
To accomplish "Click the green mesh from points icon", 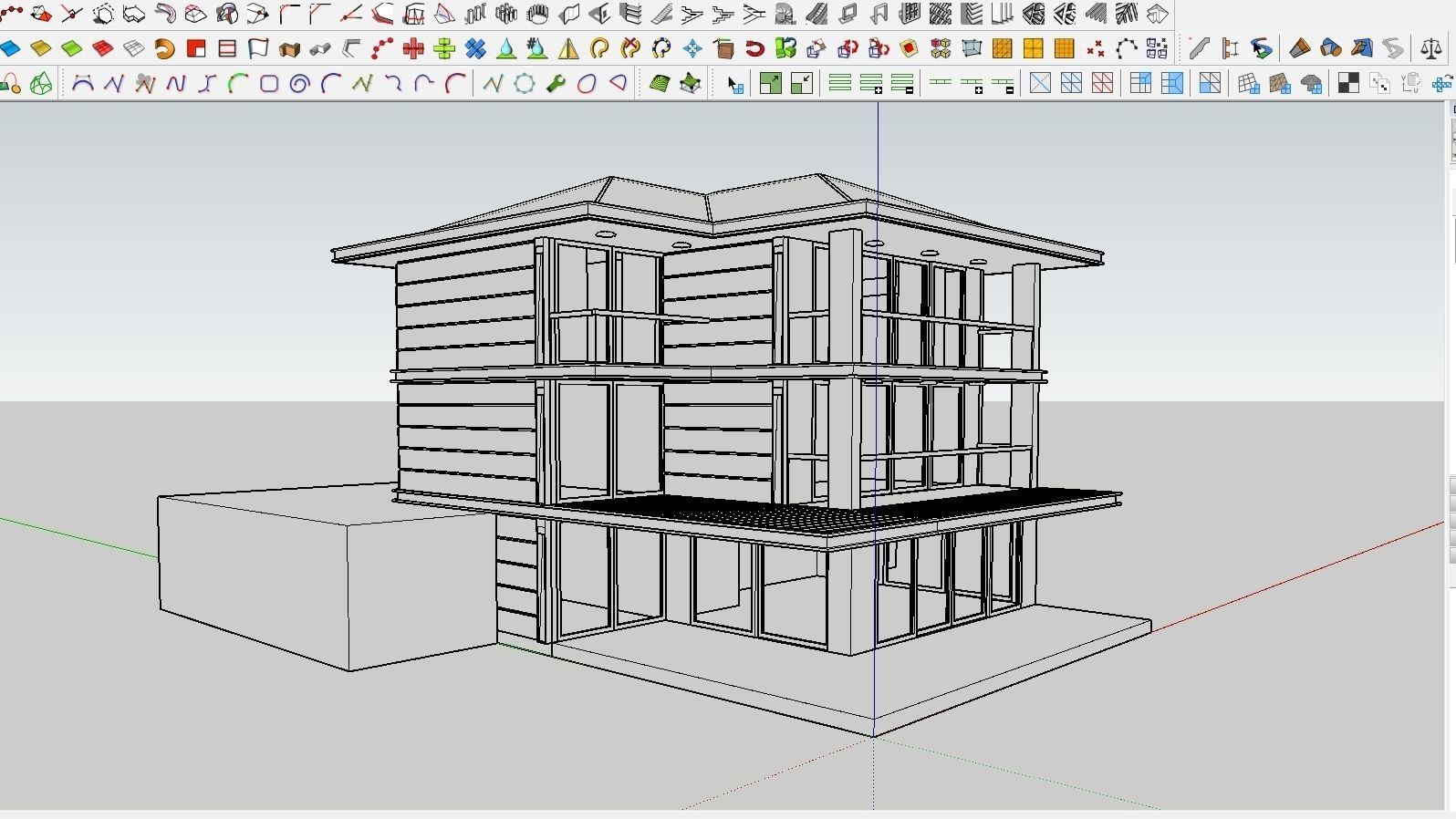I will [x=691, y=84].
